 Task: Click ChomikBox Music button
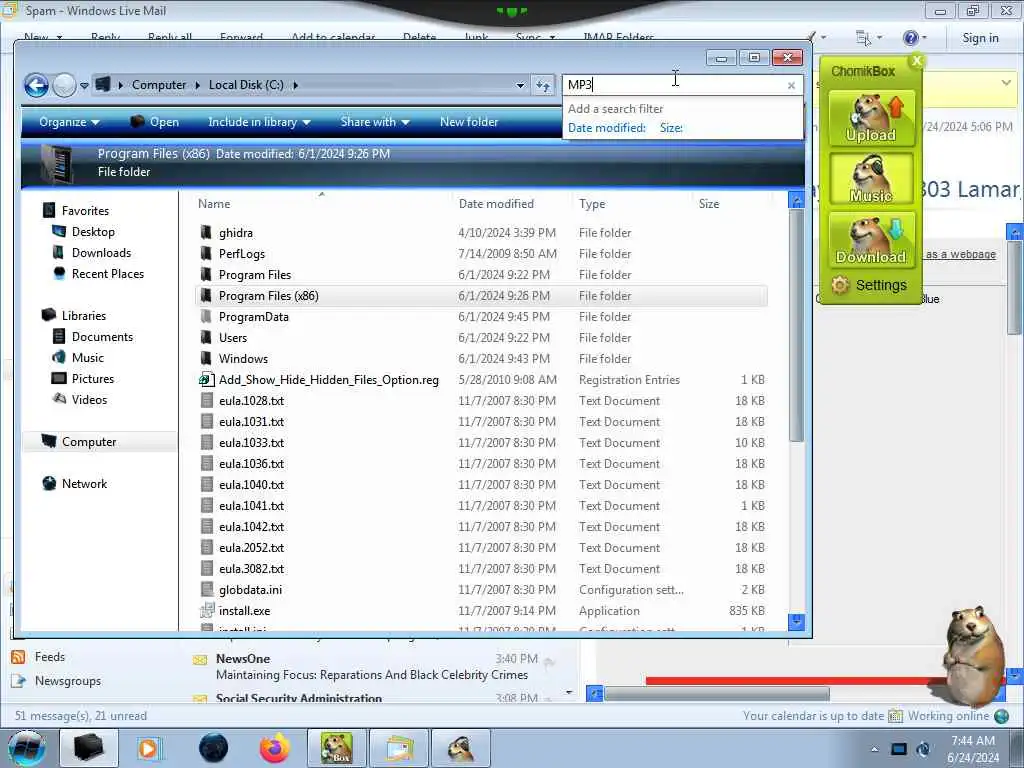click(871, 179)
